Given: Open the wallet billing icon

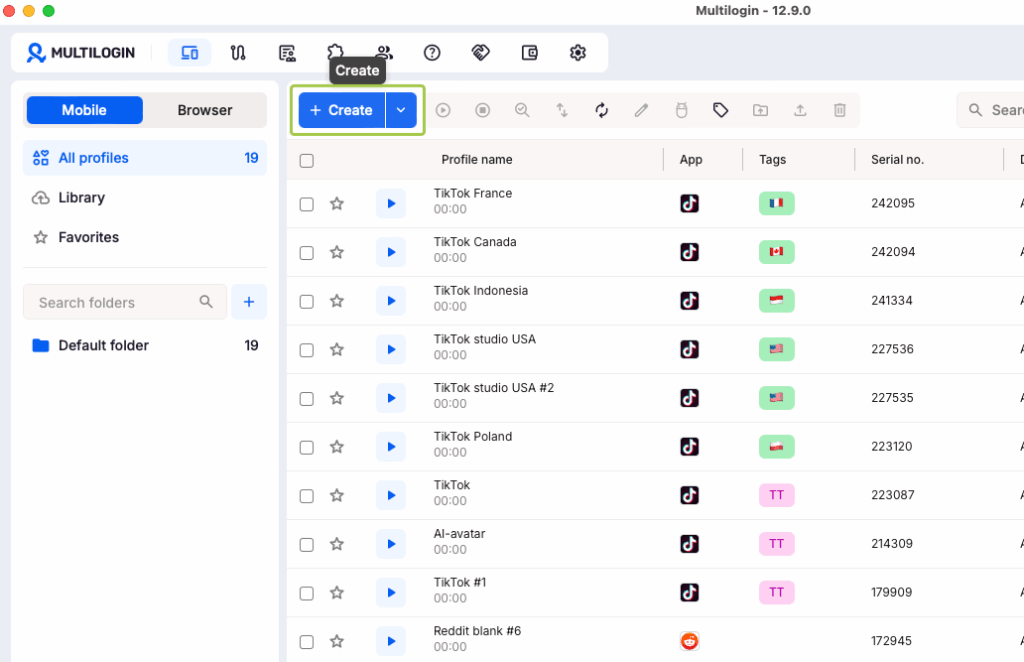Looking at the screenshot, I should pyautogui.click(x=530, y=53).
